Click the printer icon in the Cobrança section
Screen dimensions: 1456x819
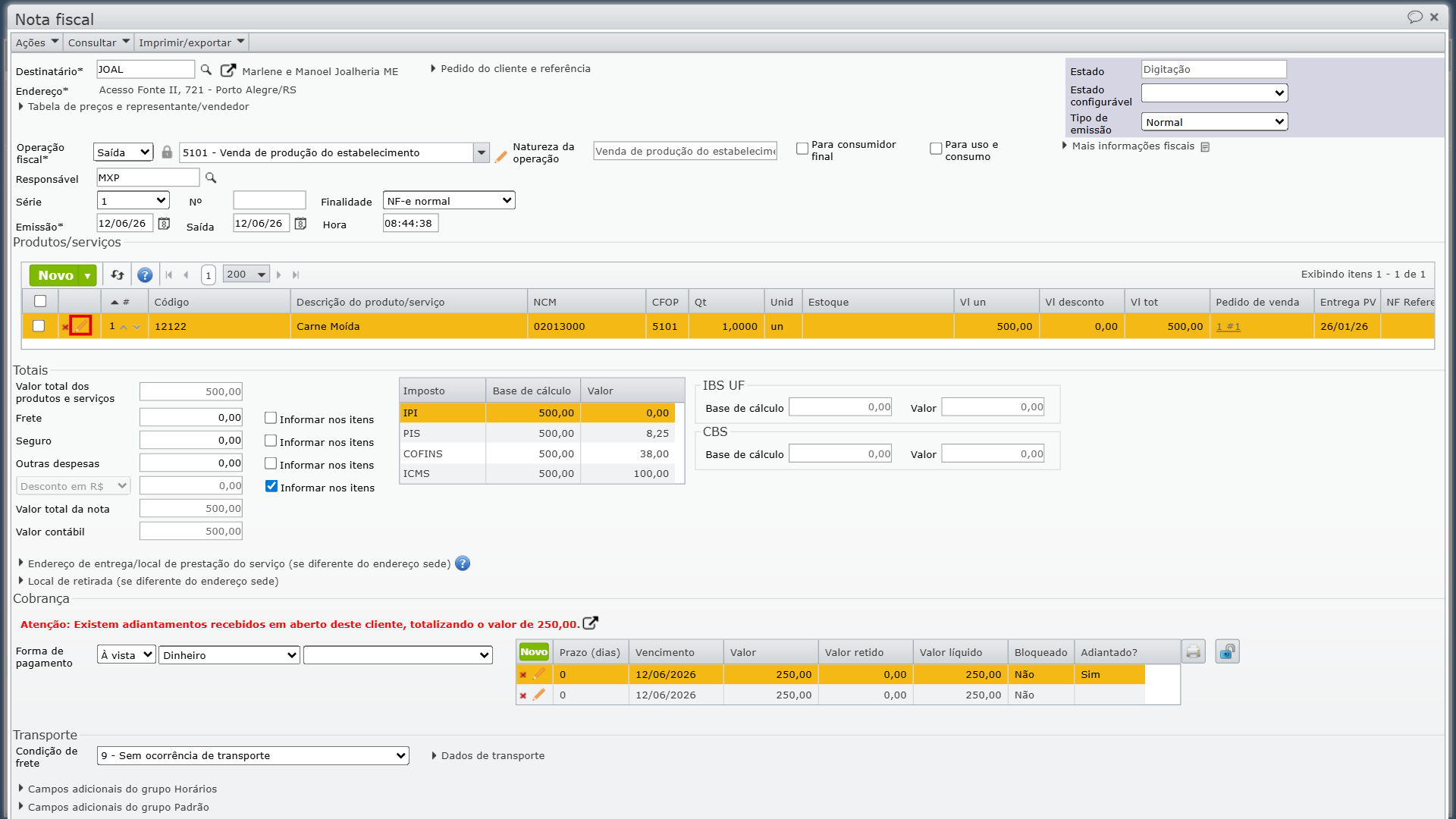point(1194,651)
